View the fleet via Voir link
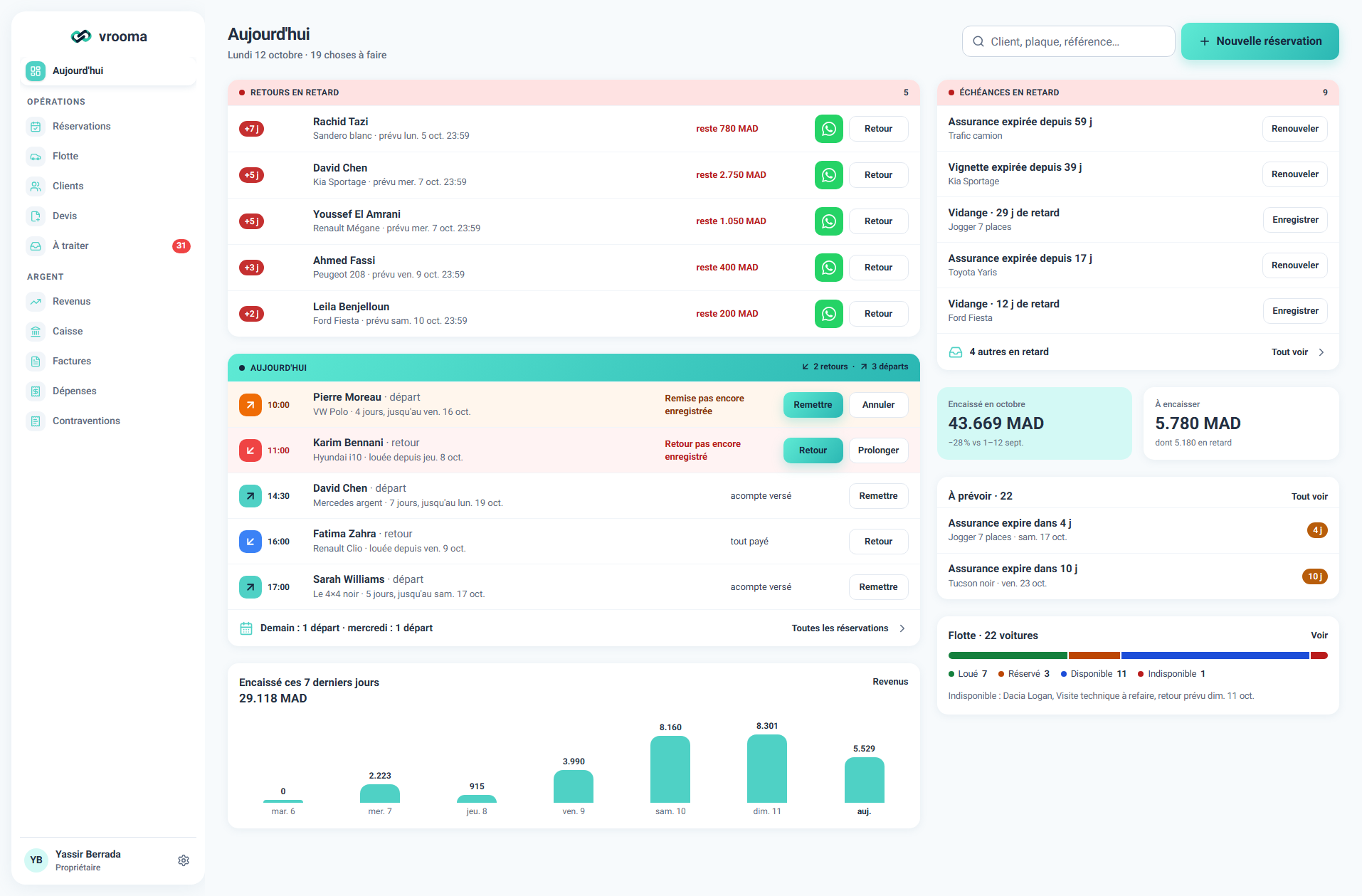This screenshot has width=1362, height=896. coord(1319,636)
